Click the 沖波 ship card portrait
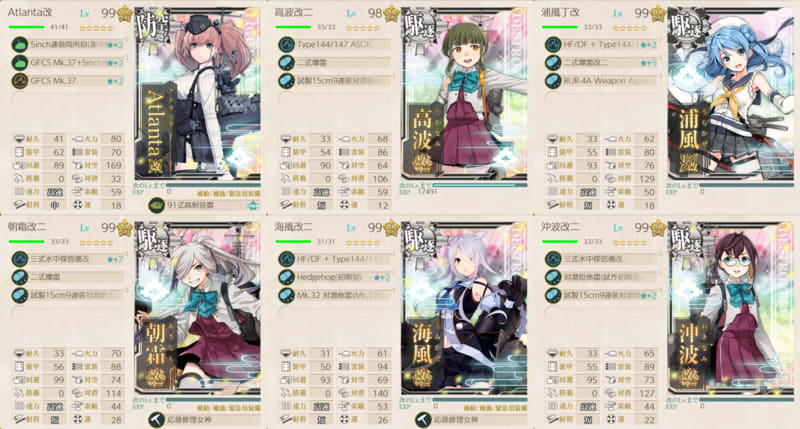Image resolution: width=800 pixels, height=429 pixels. (x=731, y=309)
